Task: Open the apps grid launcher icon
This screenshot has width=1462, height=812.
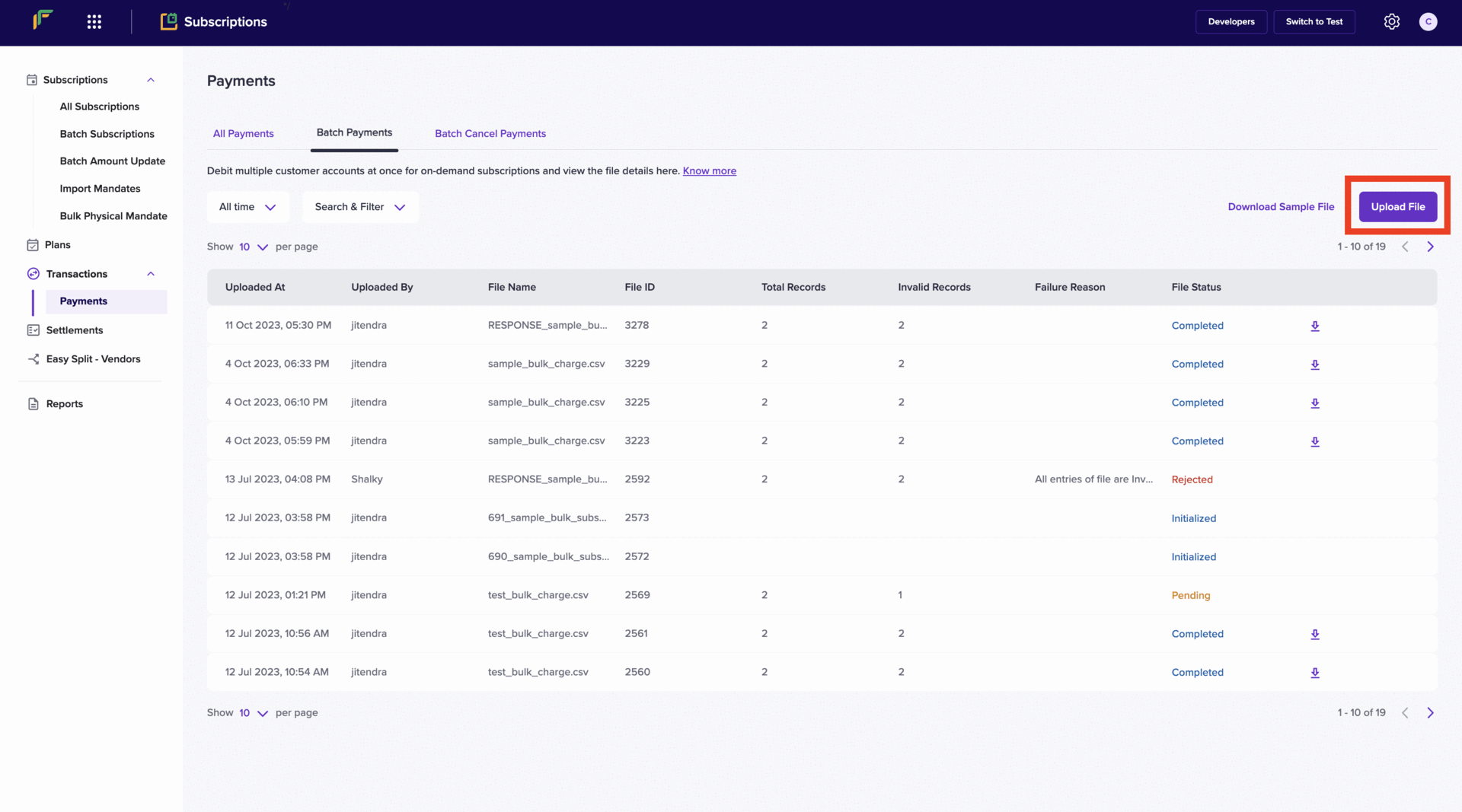Action: [94, 22]
